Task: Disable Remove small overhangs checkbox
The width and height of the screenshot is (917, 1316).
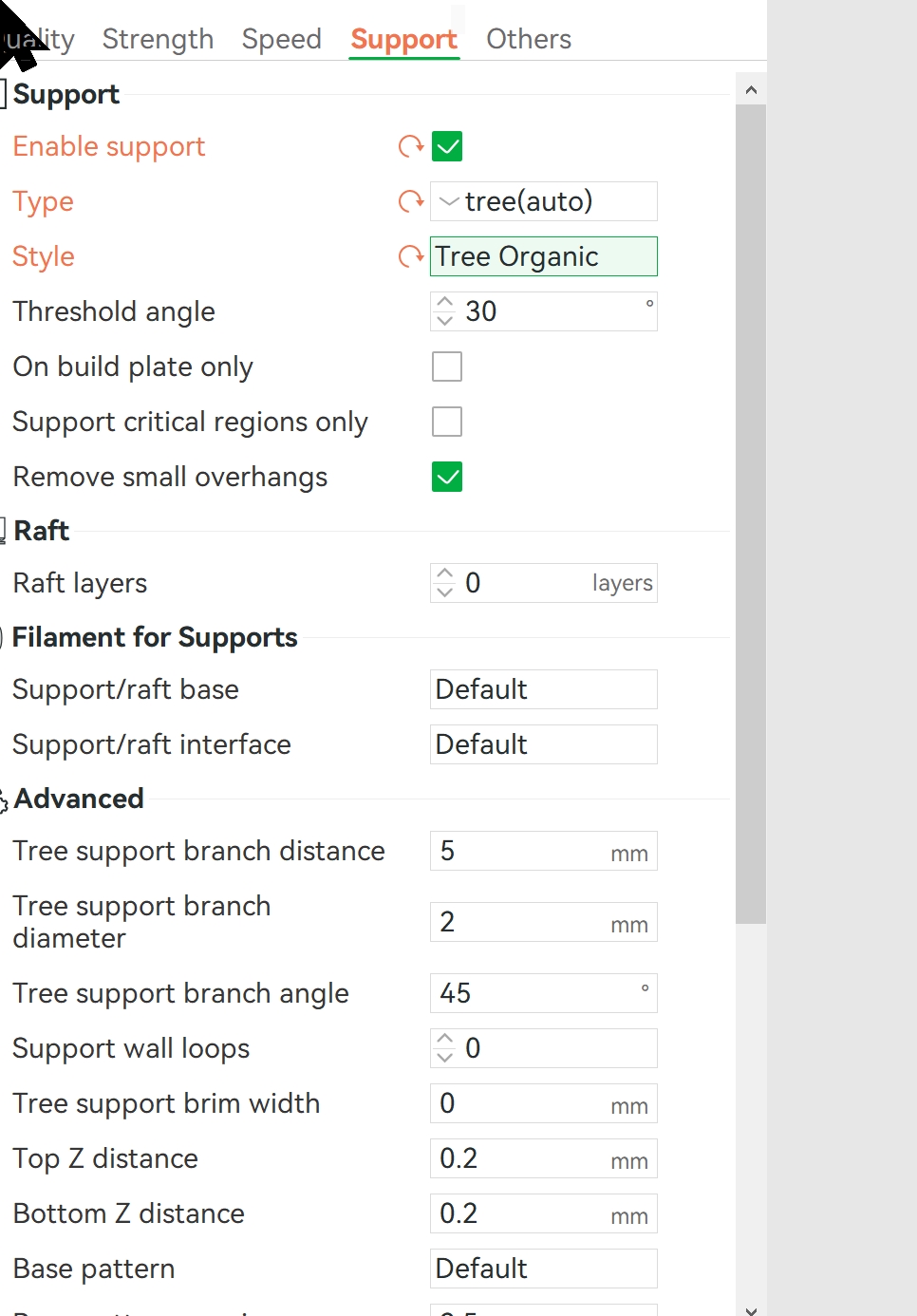Action: 447,477
